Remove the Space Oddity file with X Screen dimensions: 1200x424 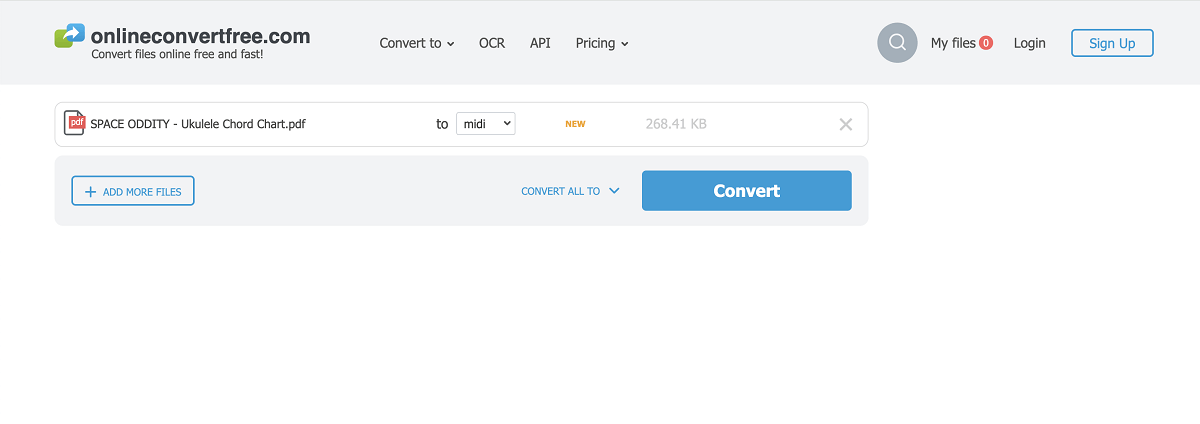pyautogui.click(x=845, y=125)
